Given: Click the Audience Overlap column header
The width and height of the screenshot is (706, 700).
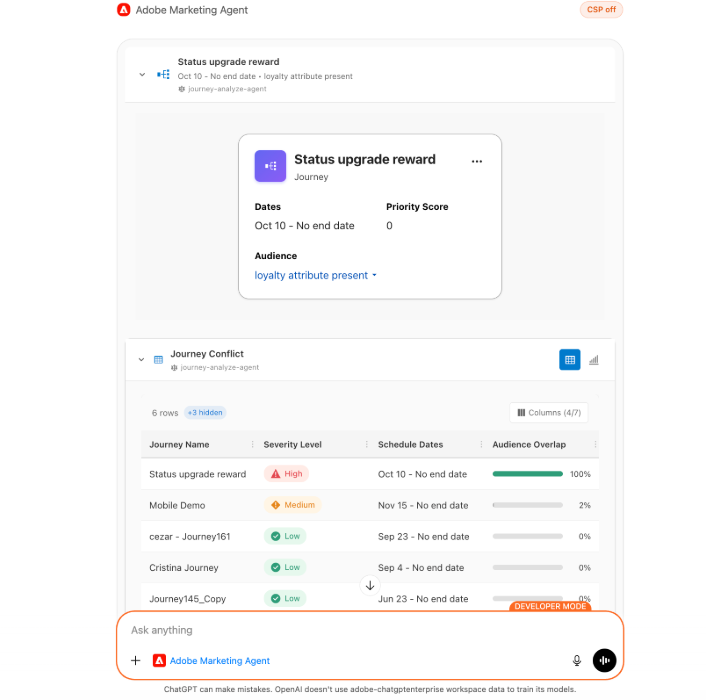Looking at the screenshot, I should click(529, 445).
